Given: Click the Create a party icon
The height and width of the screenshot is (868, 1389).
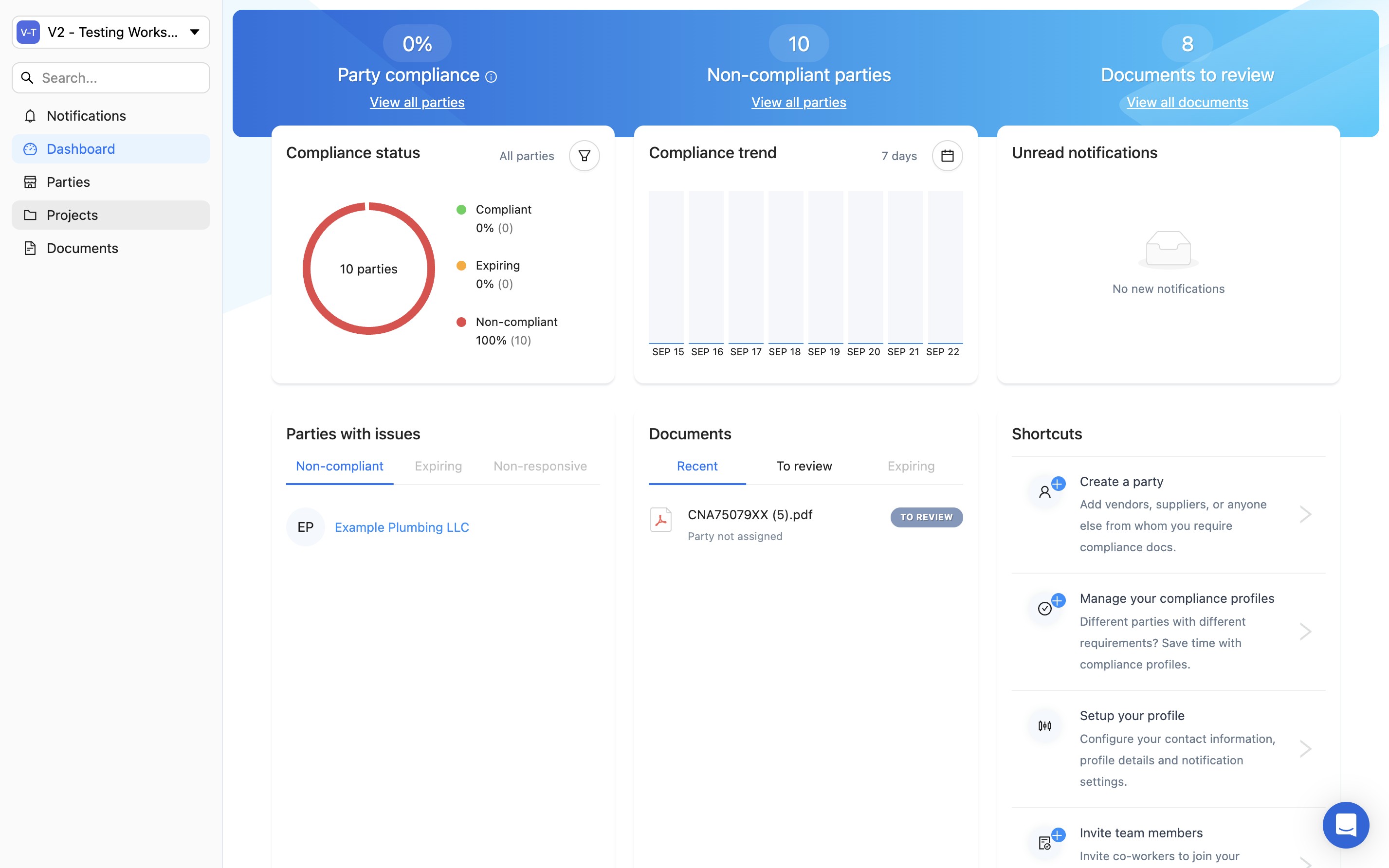Looking at the screenshot, I should coord(1045,492).
